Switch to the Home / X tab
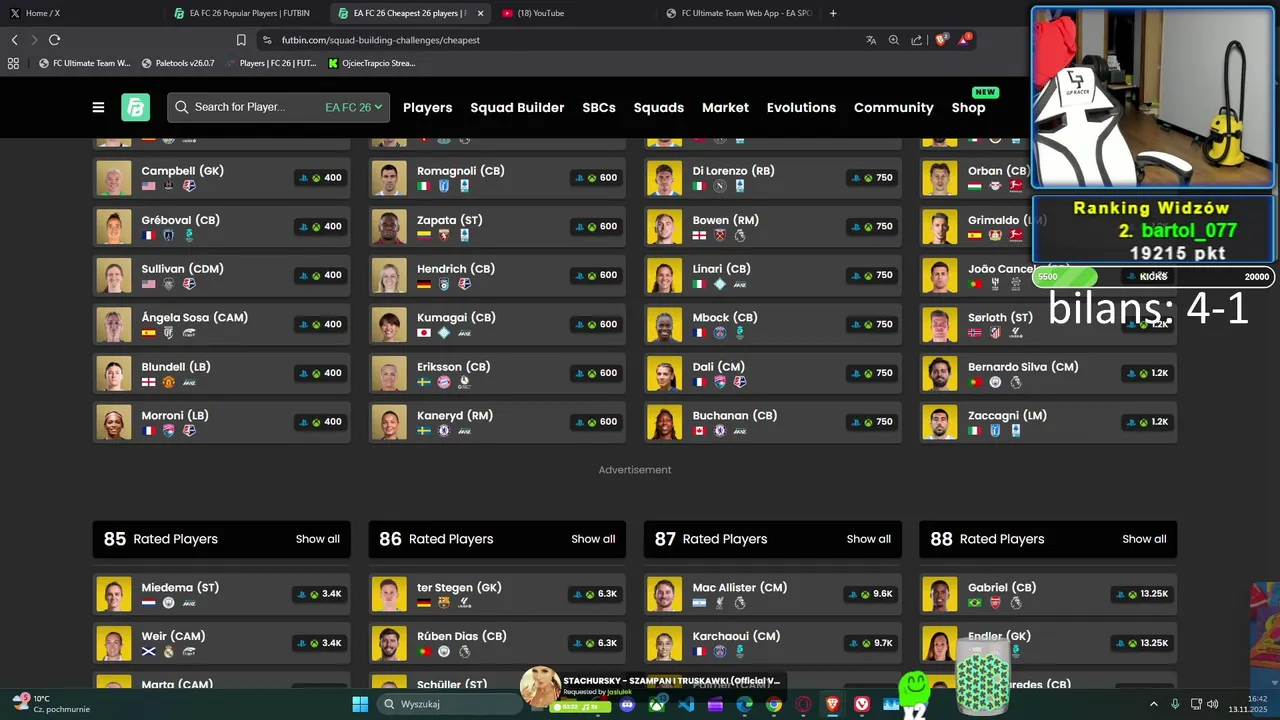 click(x=82, y=13)
